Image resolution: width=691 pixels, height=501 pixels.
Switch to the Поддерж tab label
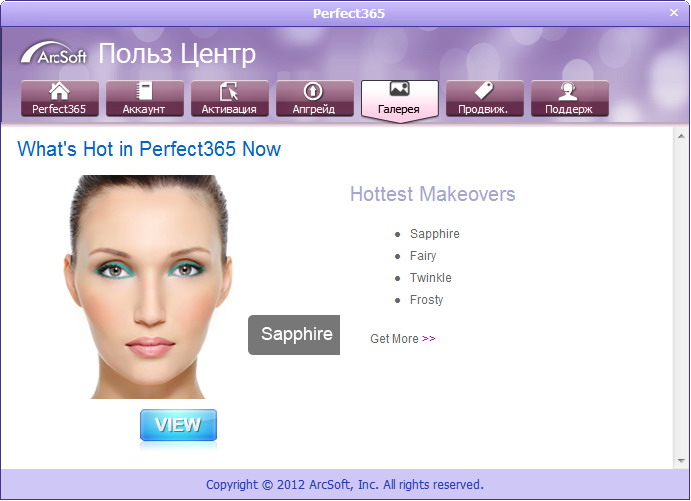point(568,109)
